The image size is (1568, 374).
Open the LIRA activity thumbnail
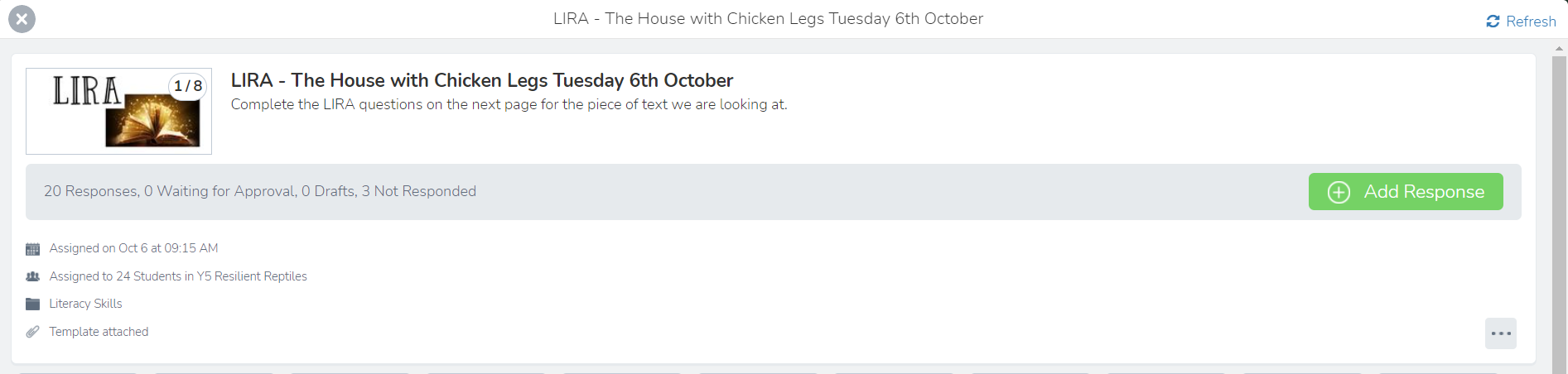[x=118, y=112]
